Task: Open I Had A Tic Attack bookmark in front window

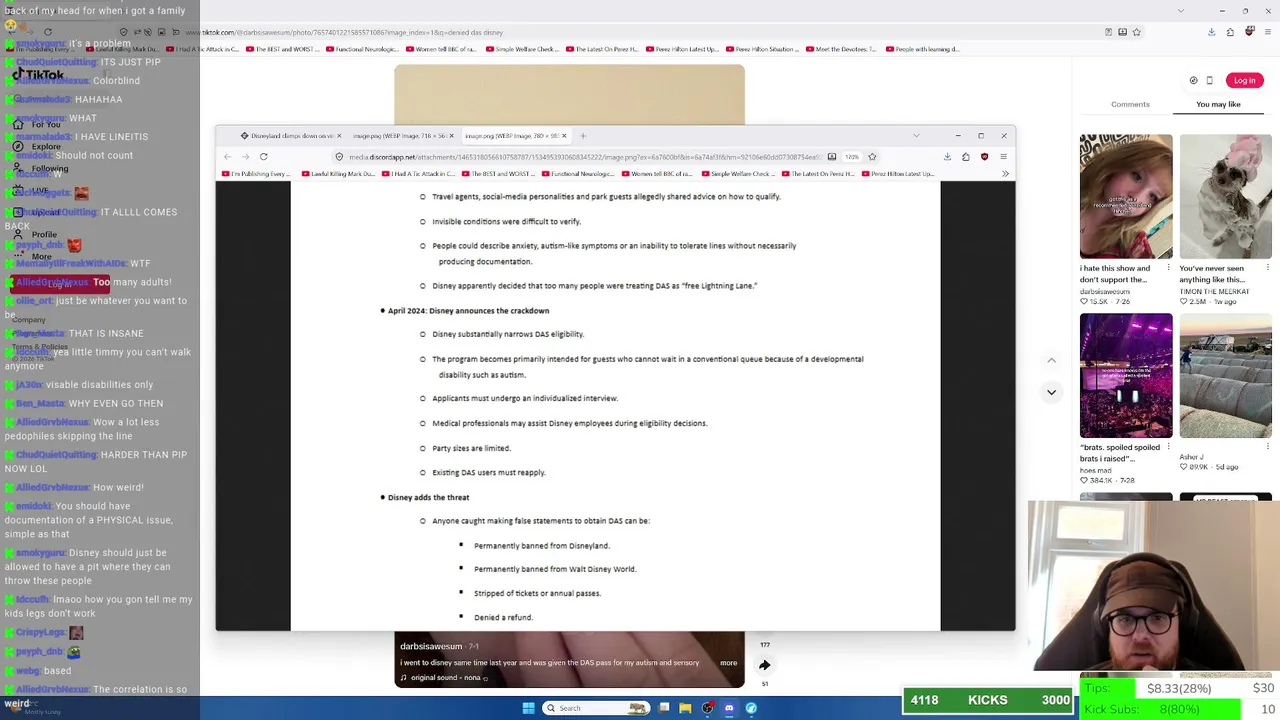Action: 416,174
